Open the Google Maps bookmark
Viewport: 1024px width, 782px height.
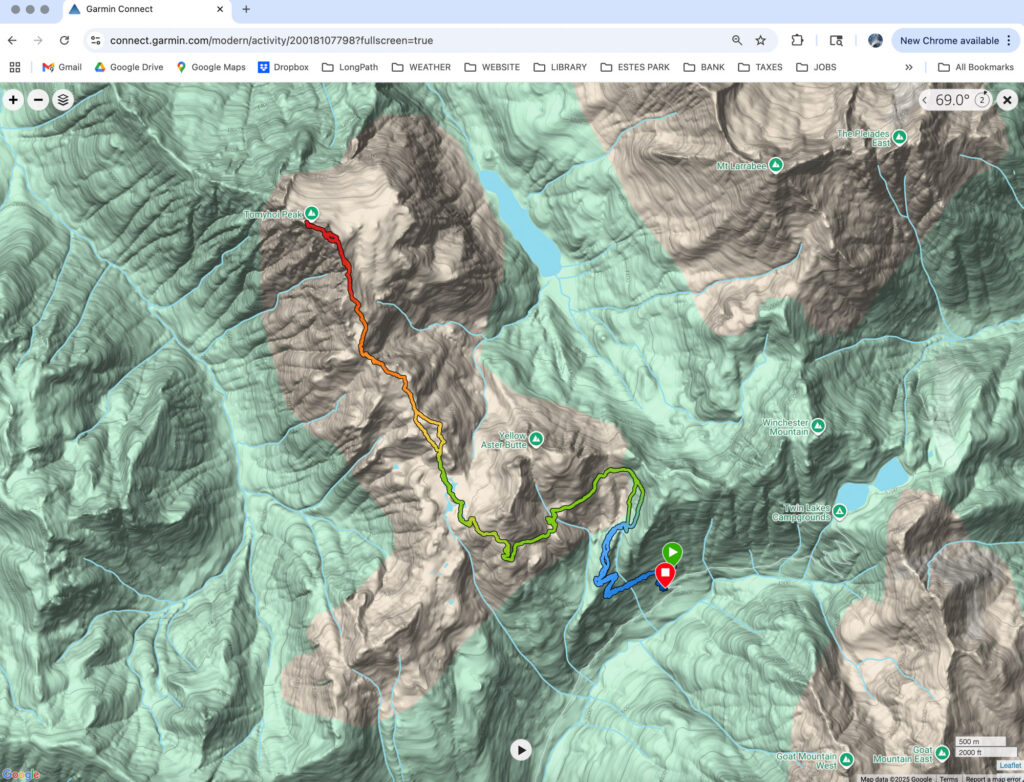pos(210,67)
